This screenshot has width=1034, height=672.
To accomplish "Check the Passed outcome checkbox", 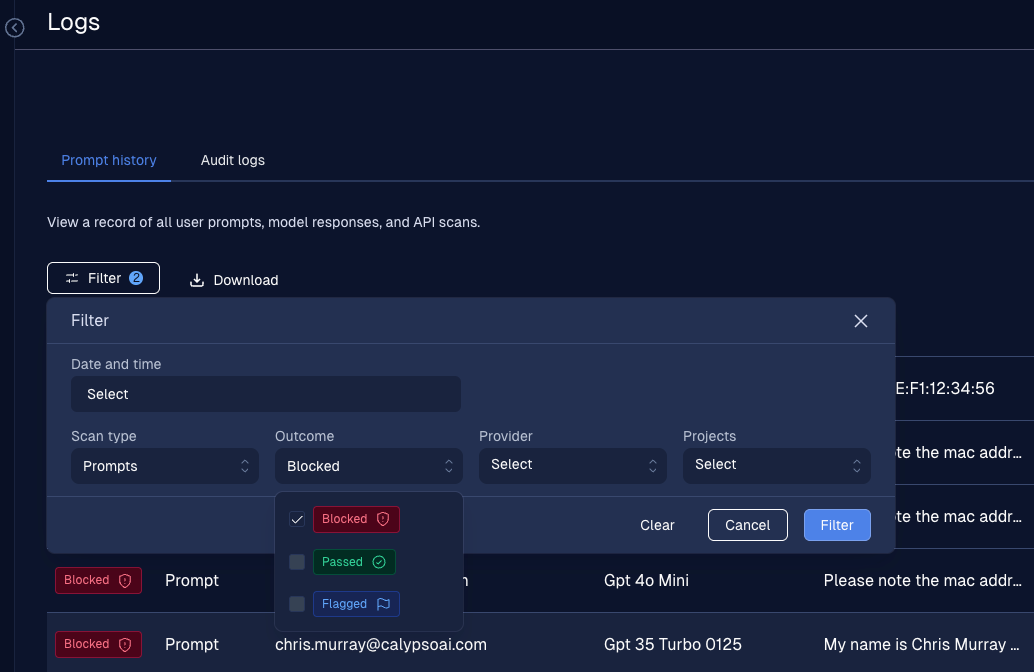I will coord(297,562).
